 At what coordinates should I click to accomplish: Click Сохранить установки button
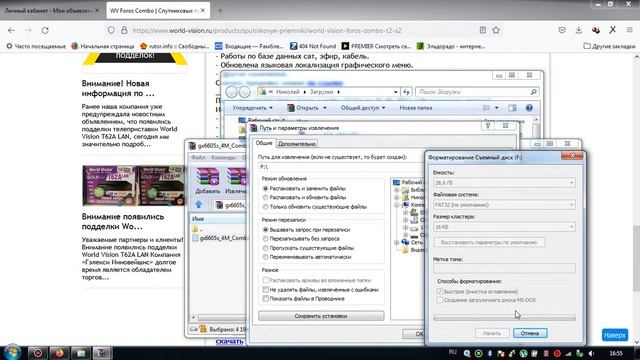pos(321,316)
